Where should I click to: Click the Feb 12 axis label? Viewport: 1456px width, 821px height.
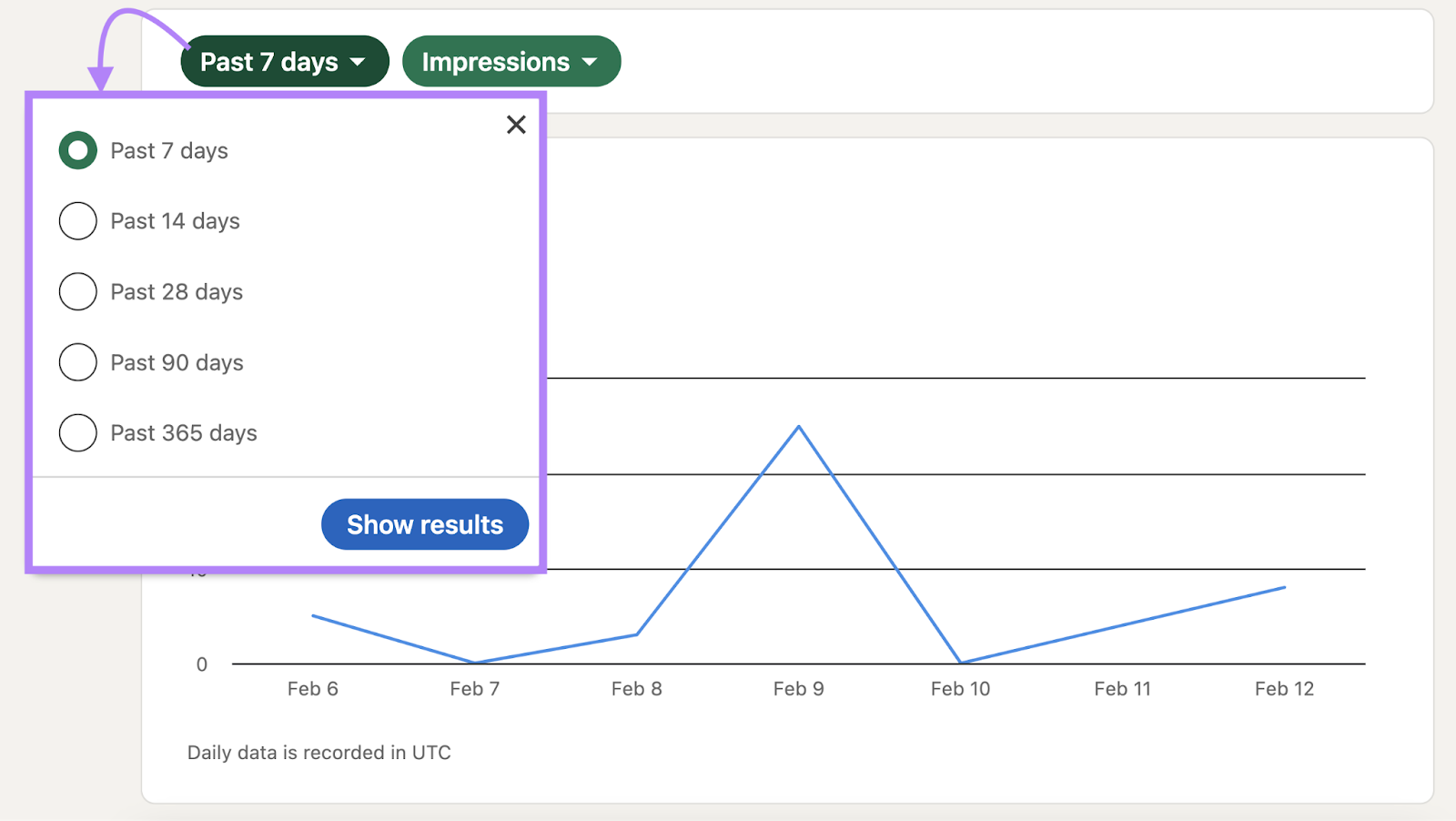[x=1284, y=689]
